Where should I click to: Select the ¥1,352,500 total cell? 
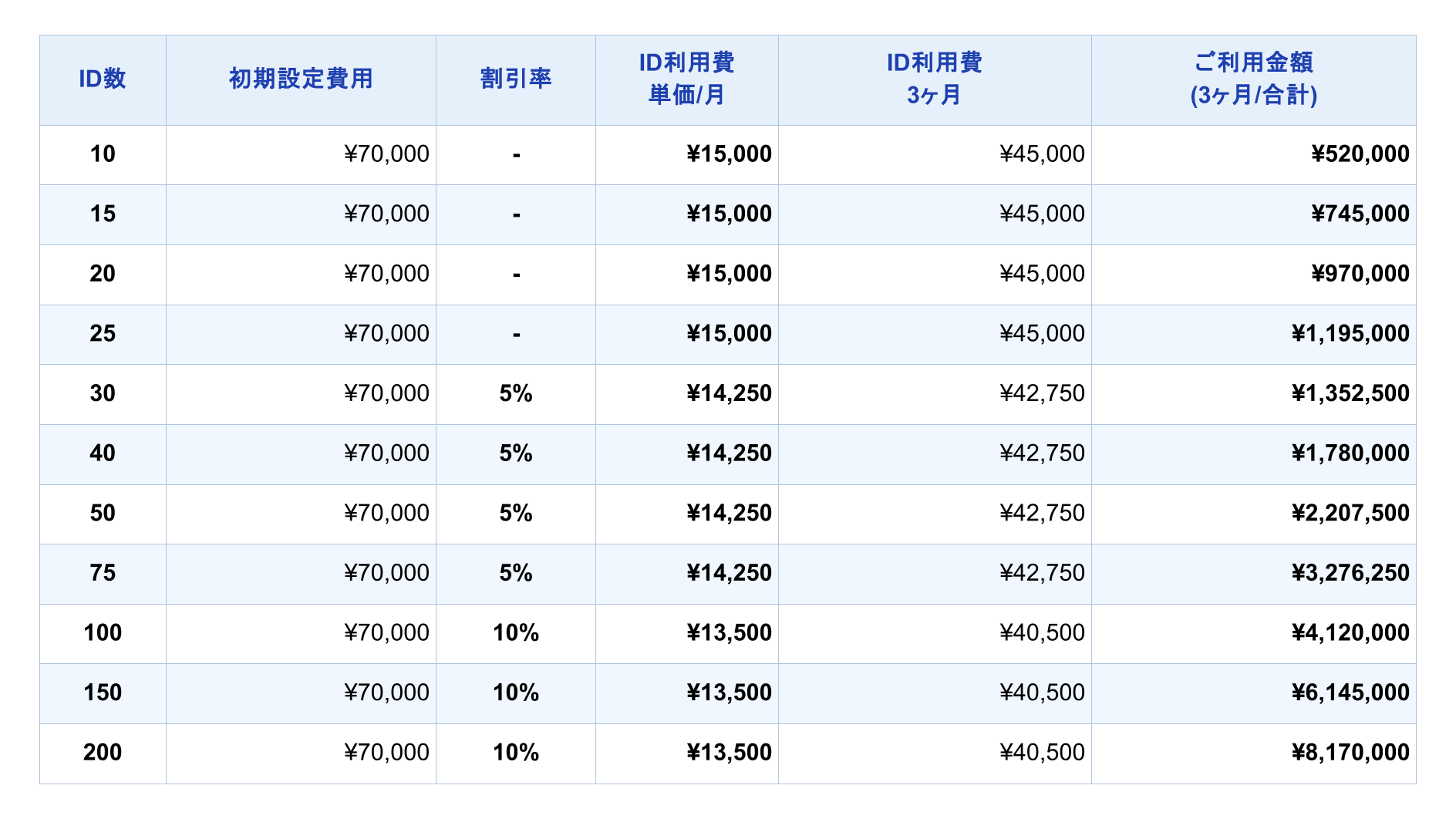point(1350,393)
